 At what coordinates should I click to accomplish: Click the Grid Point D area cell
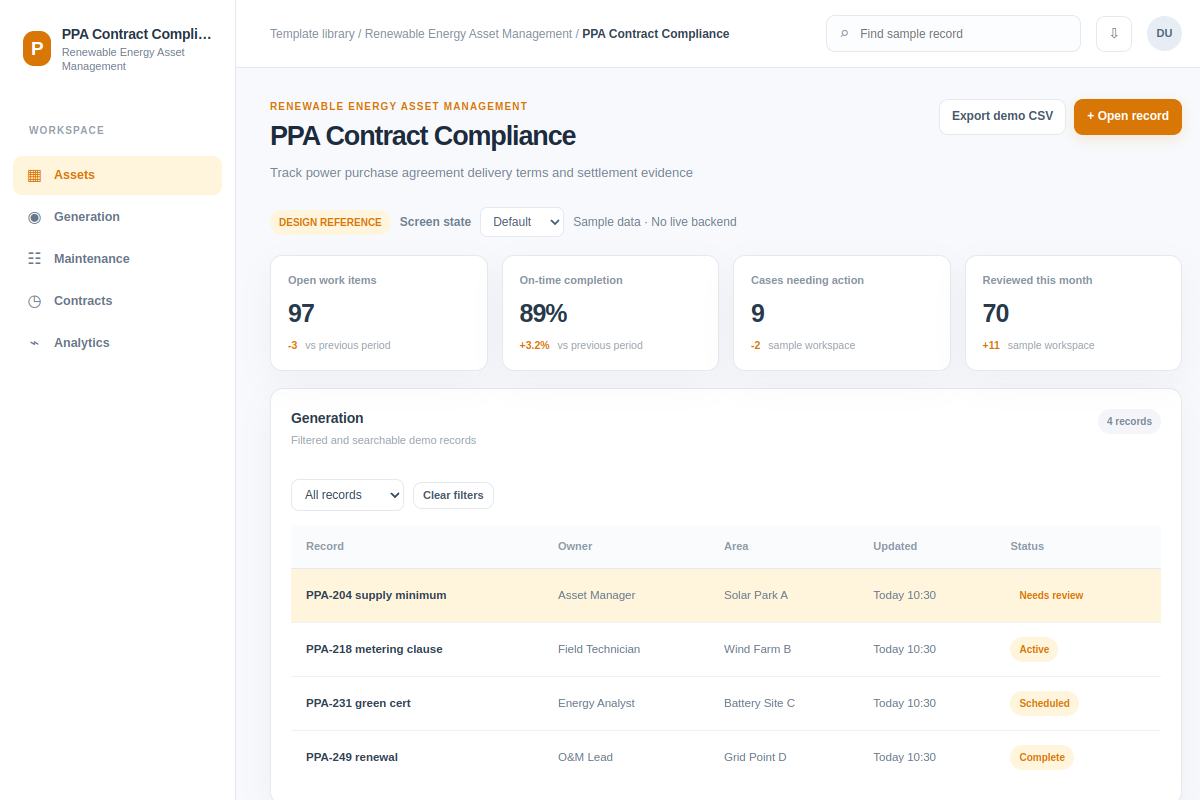click(755, 757)
